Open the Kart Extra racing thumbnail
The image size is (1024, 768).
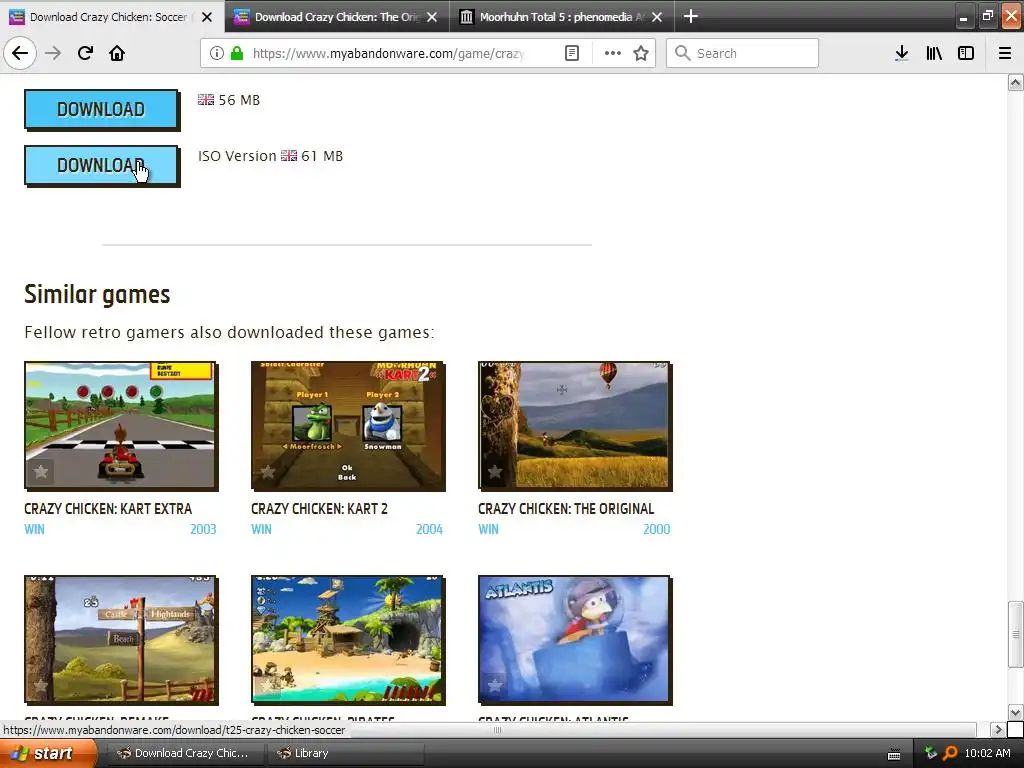click(x=121, y=425)
